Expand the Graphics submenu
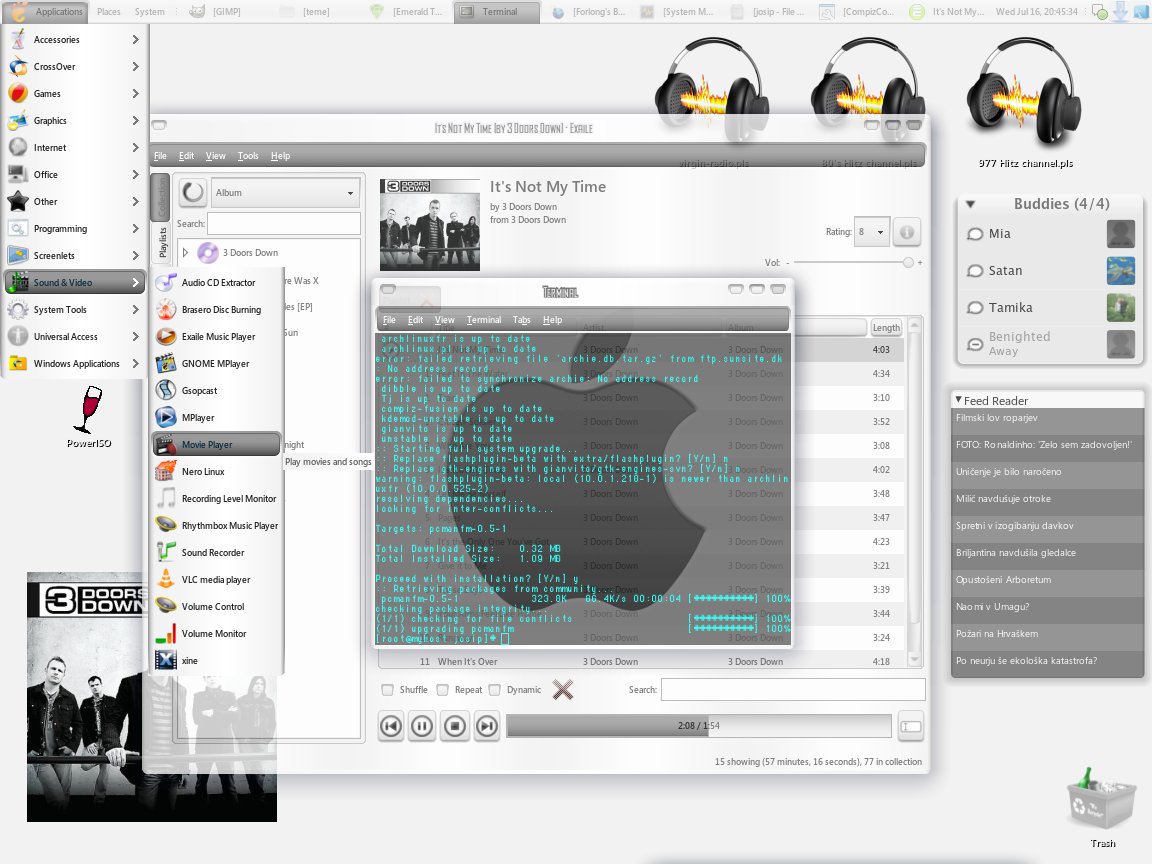The width and height of the screenshot is (1152, 864). pos(73,120)
